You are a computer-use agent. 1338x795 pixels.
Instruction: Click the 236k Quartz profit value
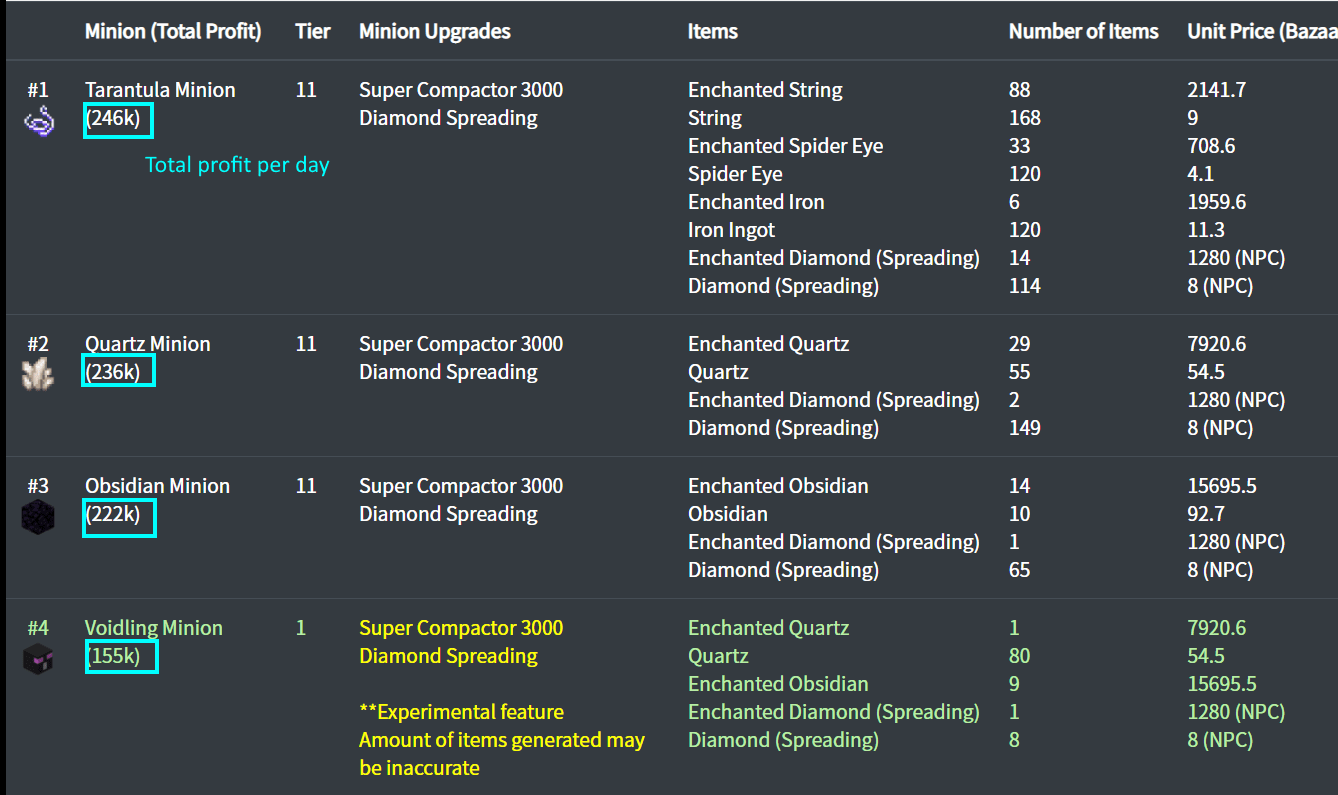(x=119, y=372)
